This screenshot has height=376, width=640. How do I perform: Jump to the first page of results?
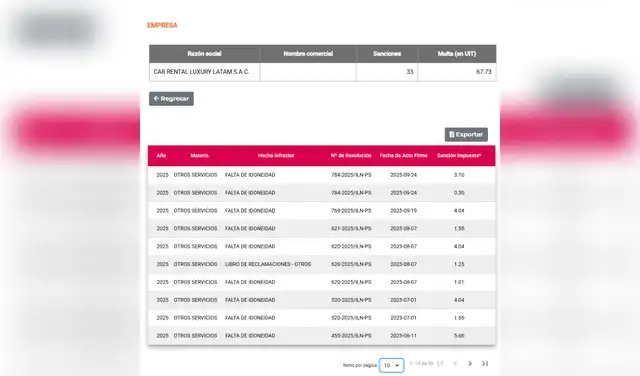tap(441, 363)
